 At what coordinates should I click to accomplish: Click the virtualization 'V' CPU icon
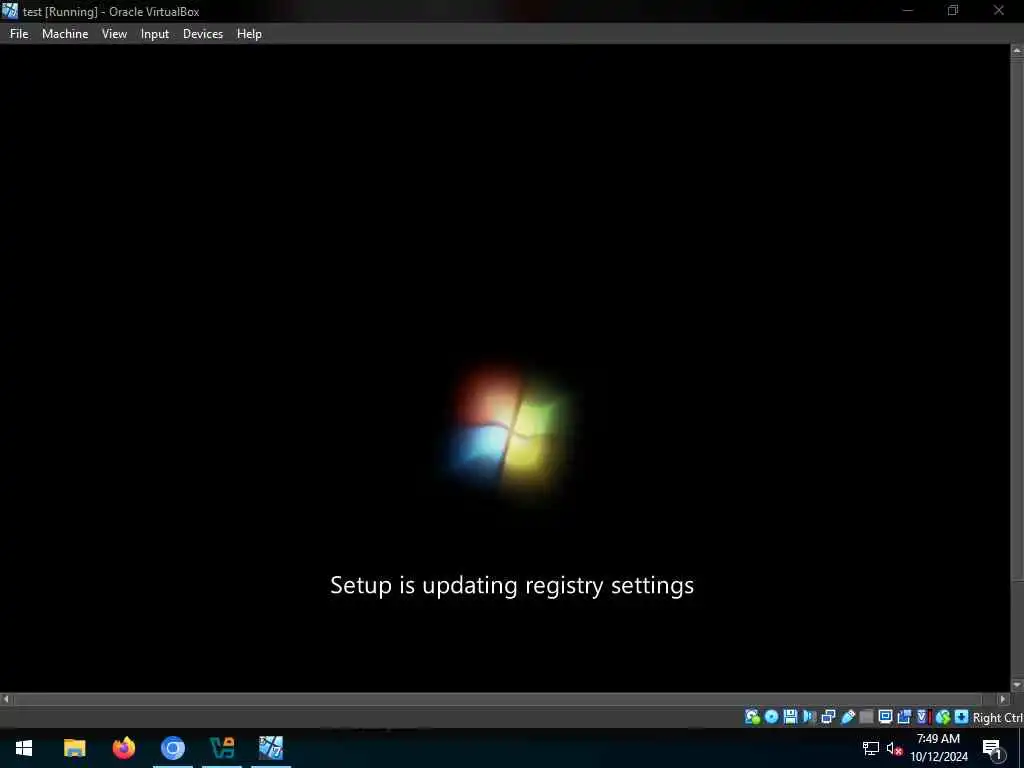click(x=922, y=717)
